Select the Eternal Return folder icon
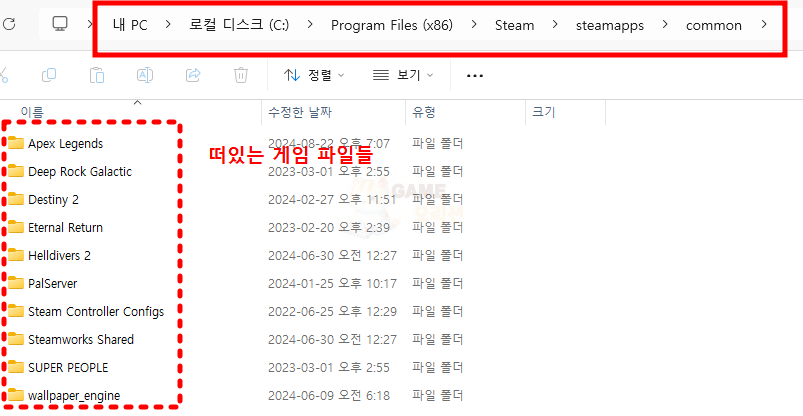 [16, 227]
